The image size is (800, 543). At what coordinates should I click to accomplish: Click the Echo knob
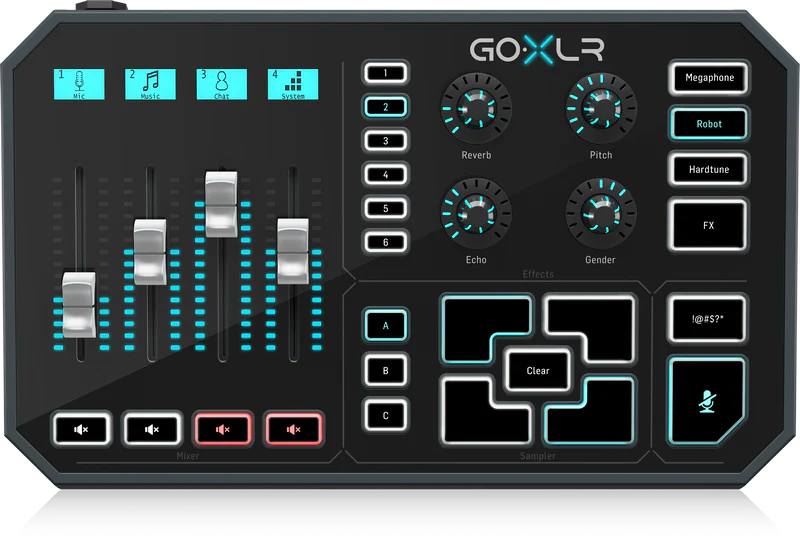point(476,213)
